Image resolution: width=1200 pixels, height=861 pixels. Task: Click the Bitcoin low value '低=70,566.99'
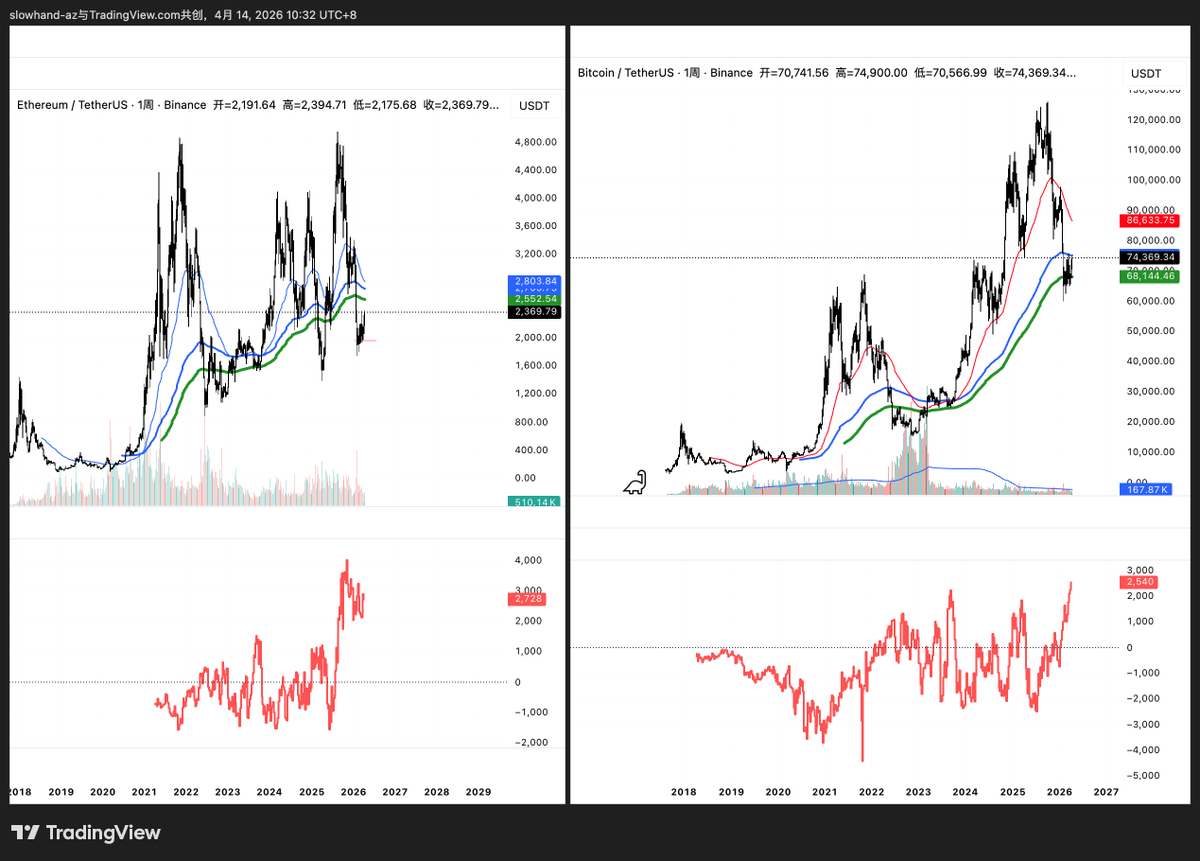(951, 73)
